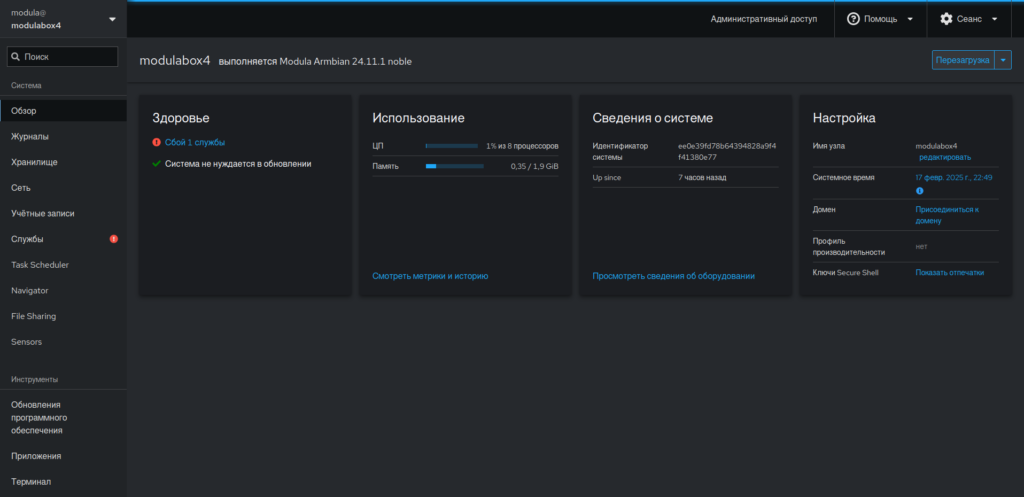
Task: Click the 7 часов назад uptime value
Action: pos(702,178)
